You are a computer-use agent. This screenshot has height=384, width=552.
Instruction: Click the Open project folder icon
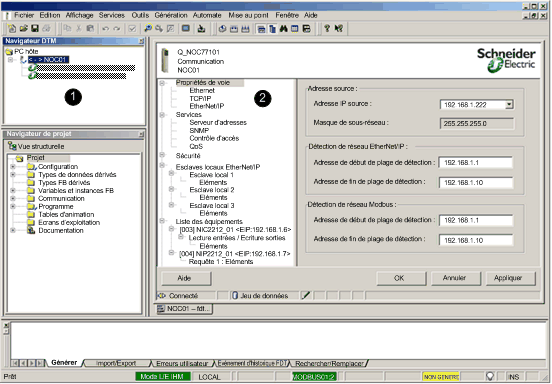click(23, 29)
